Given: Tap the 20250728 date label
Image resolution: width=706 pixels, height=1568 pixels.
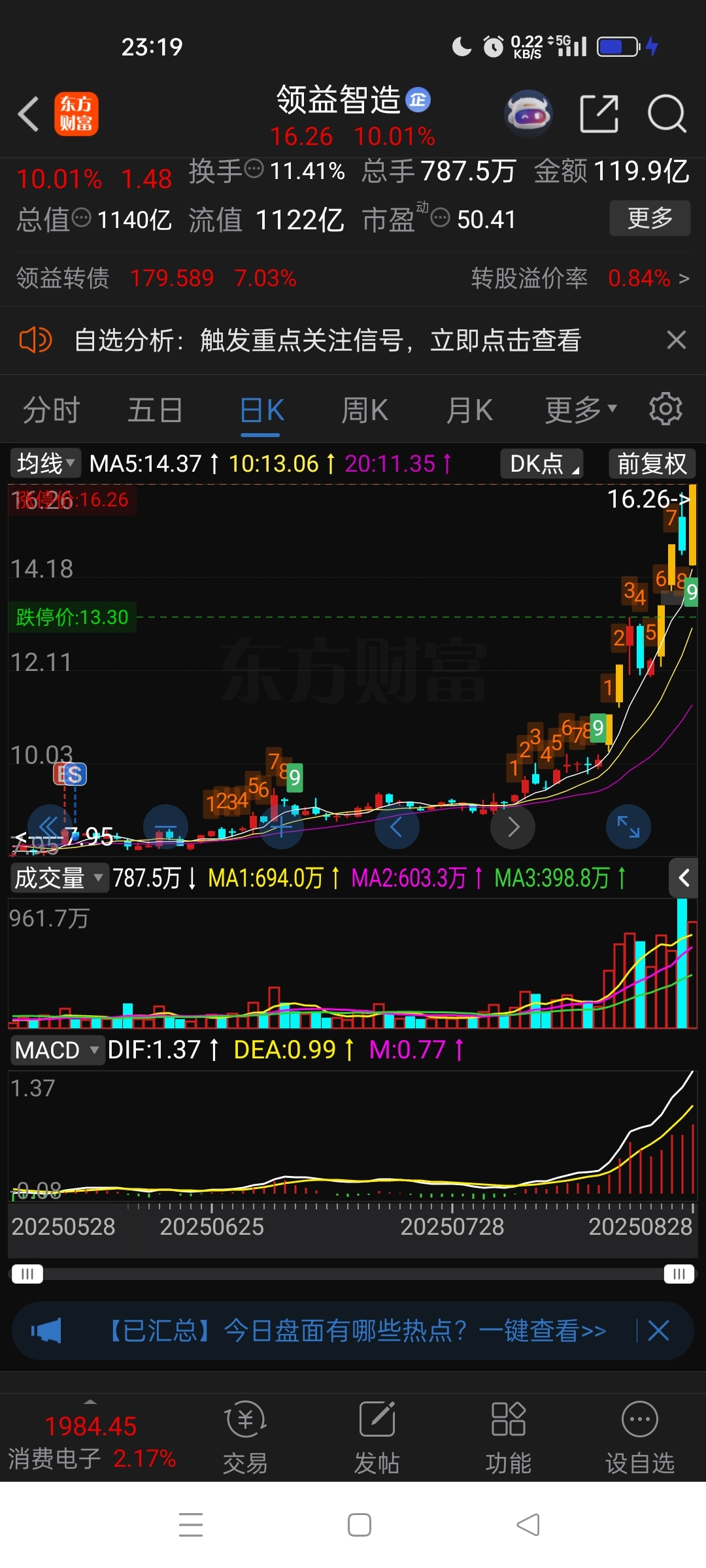Looking at the screenshot, I should click(452, 1227).
